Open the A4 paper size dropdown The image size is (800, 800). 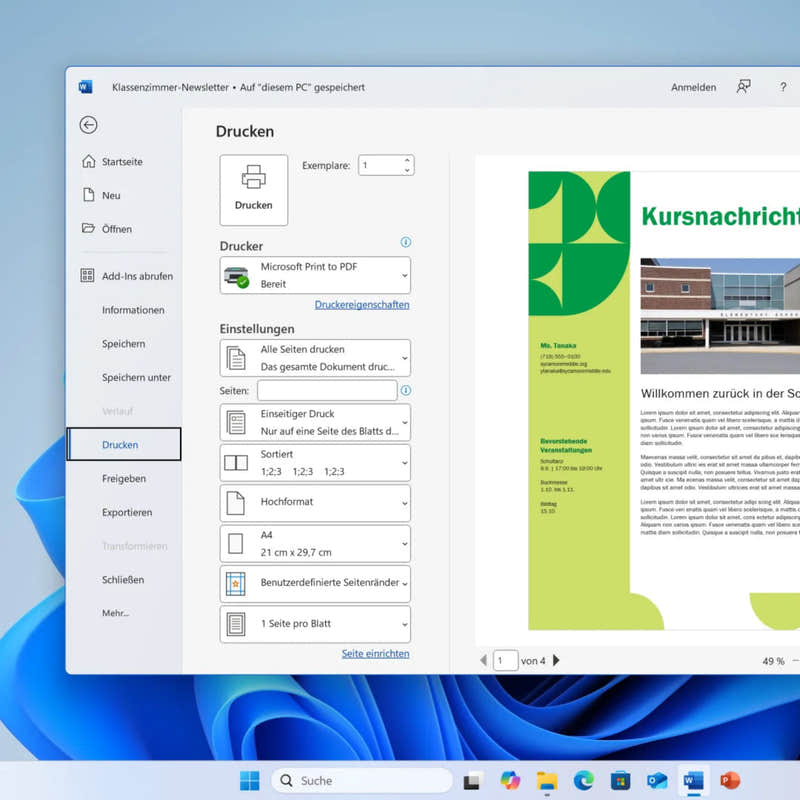(x=314, y=543)
